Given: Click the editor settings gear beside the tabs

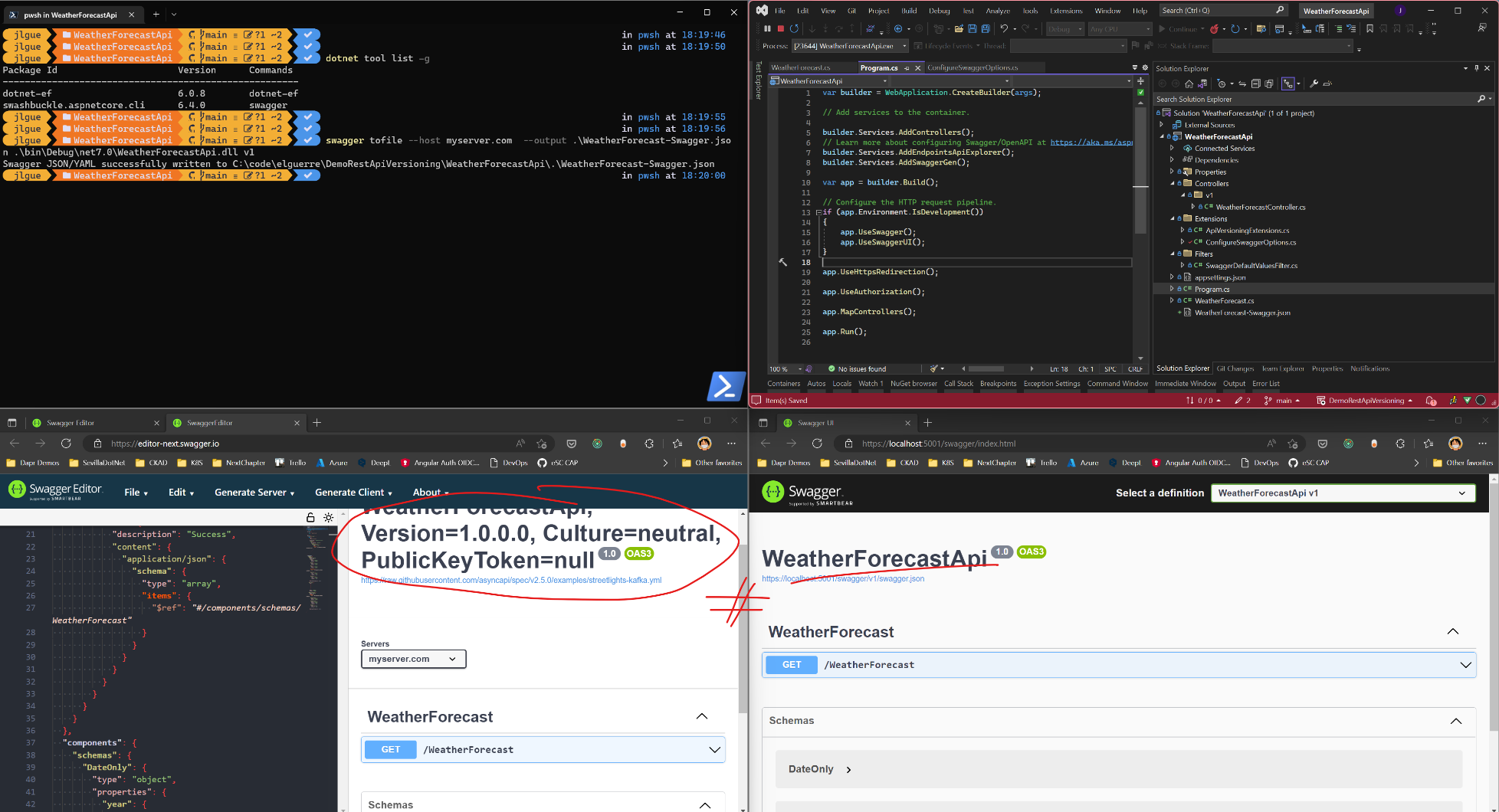Looking at the screenshot, I should [x=1145, y=67].
